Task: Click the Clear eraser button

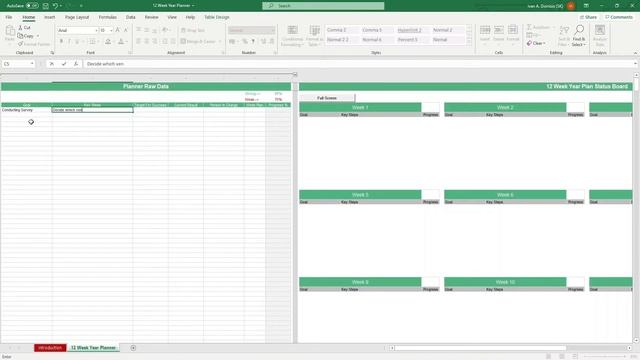Action: pos(536,43)
